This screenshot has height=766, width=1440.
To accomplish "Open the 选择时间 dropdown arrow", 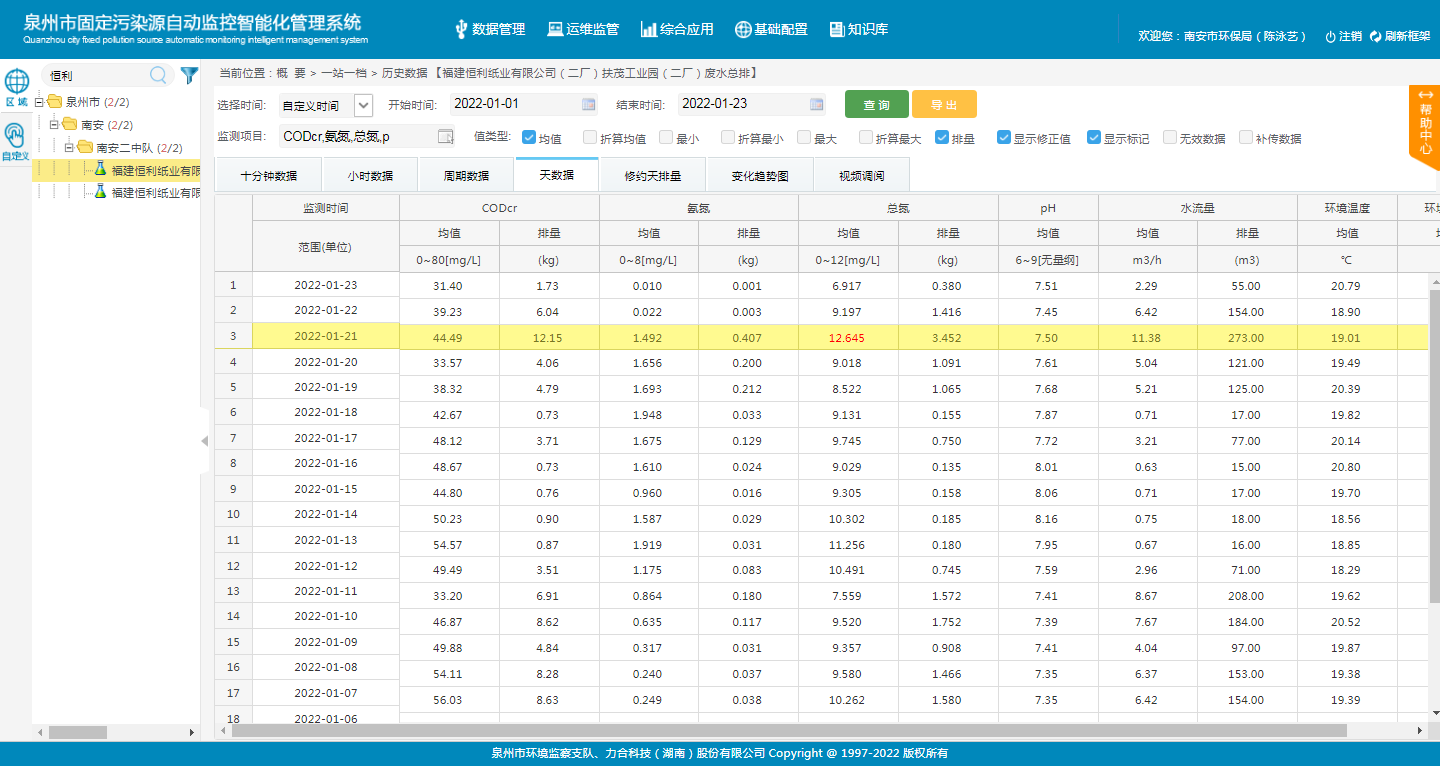I will point(363,105).
